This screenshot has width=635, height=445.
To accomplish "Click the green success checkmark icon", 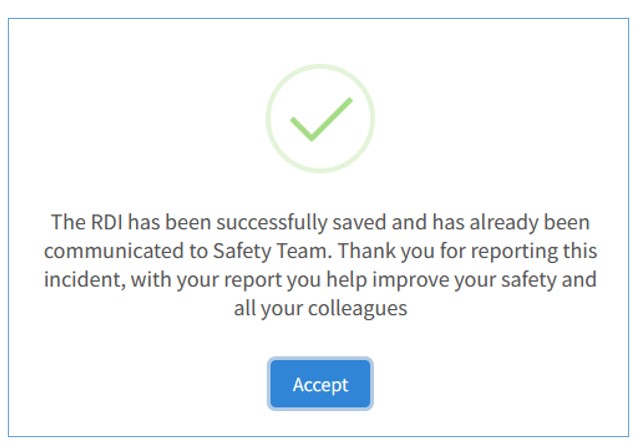I will [x=320, y=119].
